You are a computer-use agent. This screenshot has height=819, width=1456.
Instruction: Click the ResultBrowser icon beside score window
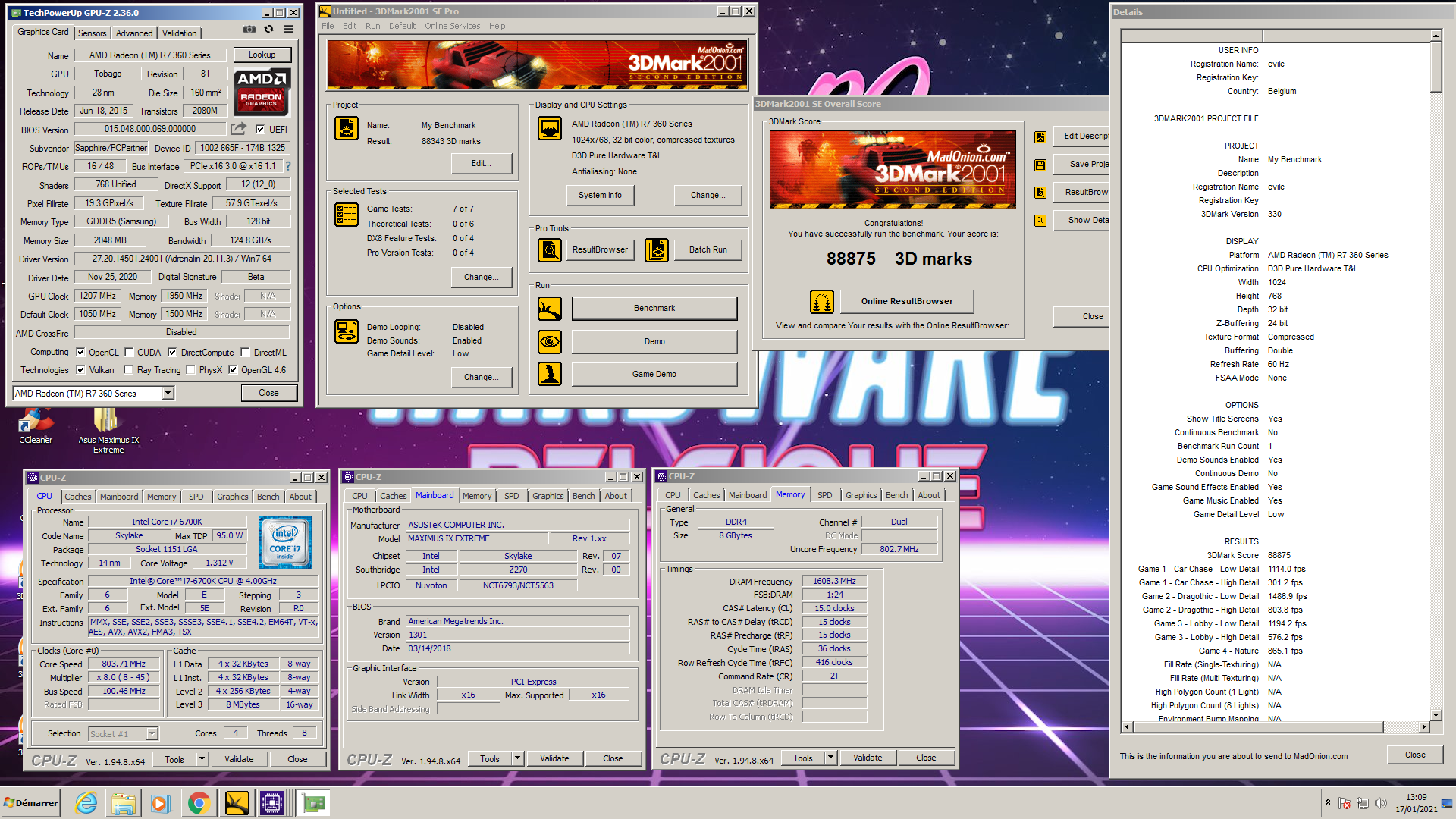pyautogui.click(x=1040, y=193)
